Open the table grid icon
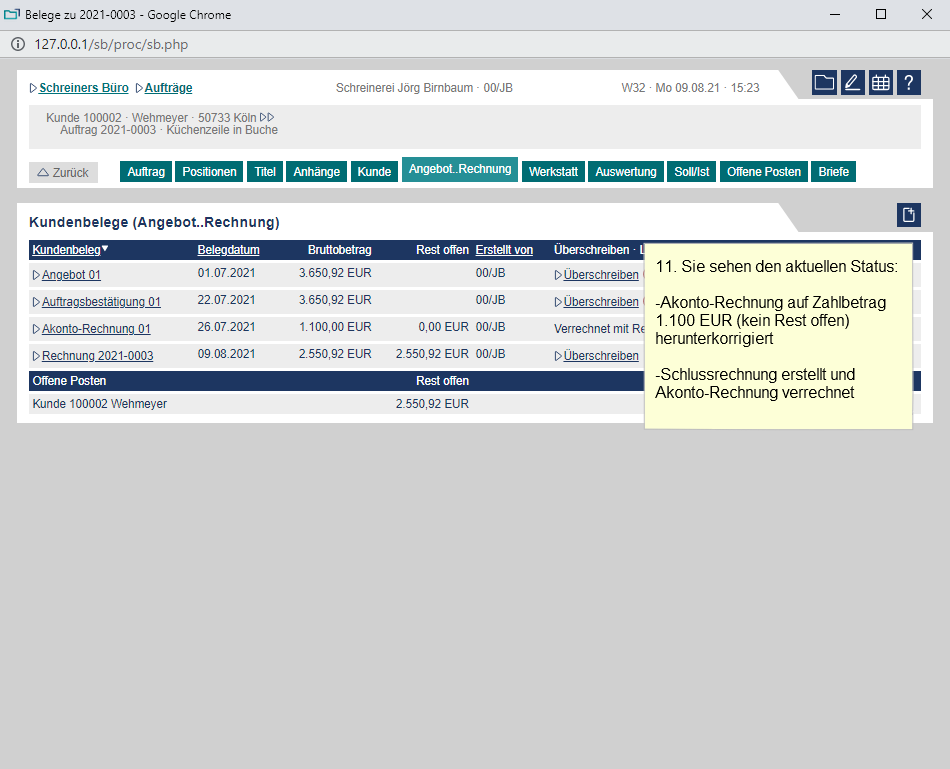Screen dimensions: 950x769 pyautogui.click(x=880, y=83)
